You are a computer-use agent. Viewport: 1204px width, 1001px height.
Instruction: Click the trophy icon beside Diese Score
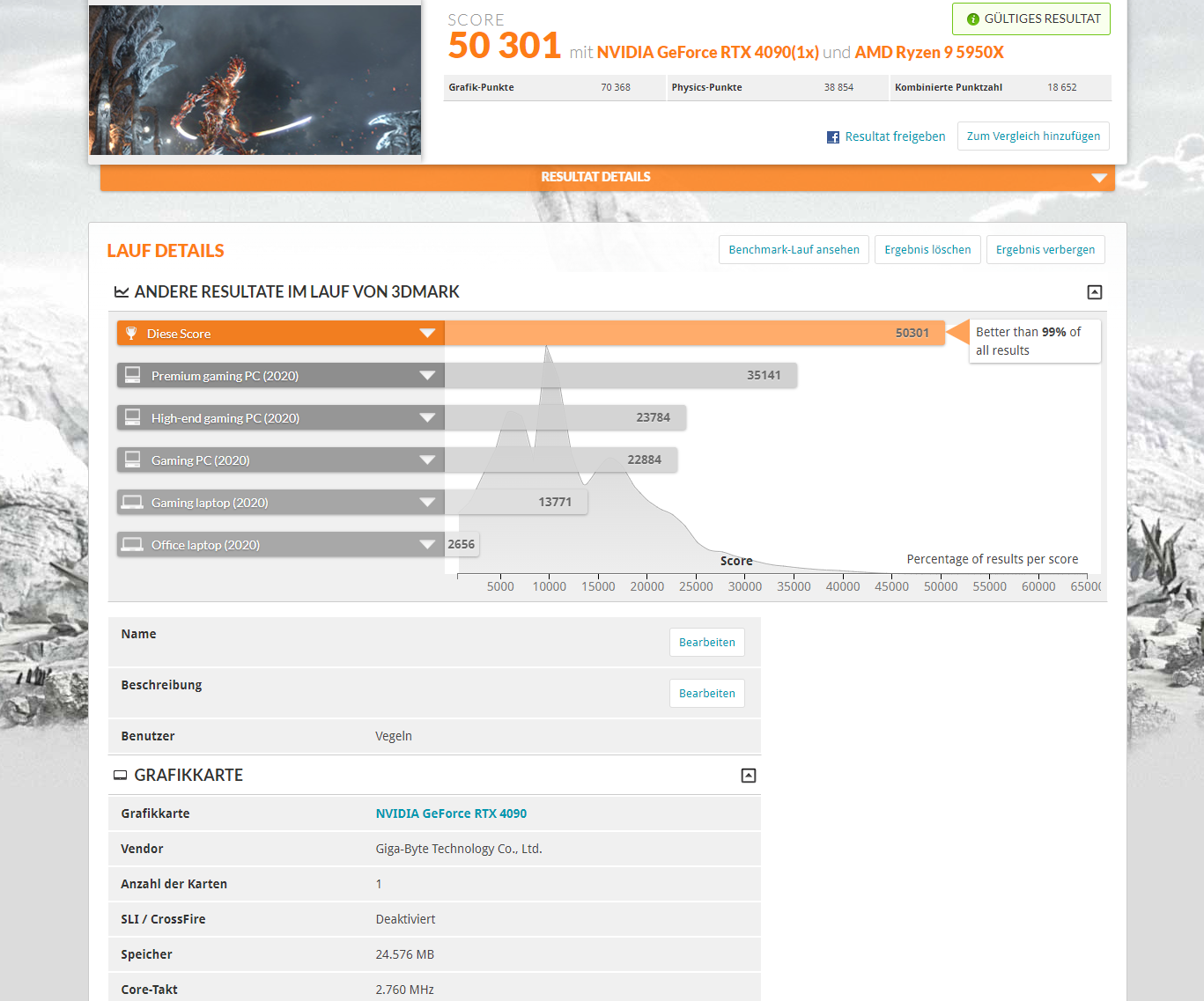pyautogui.click(x=132, y=333)
